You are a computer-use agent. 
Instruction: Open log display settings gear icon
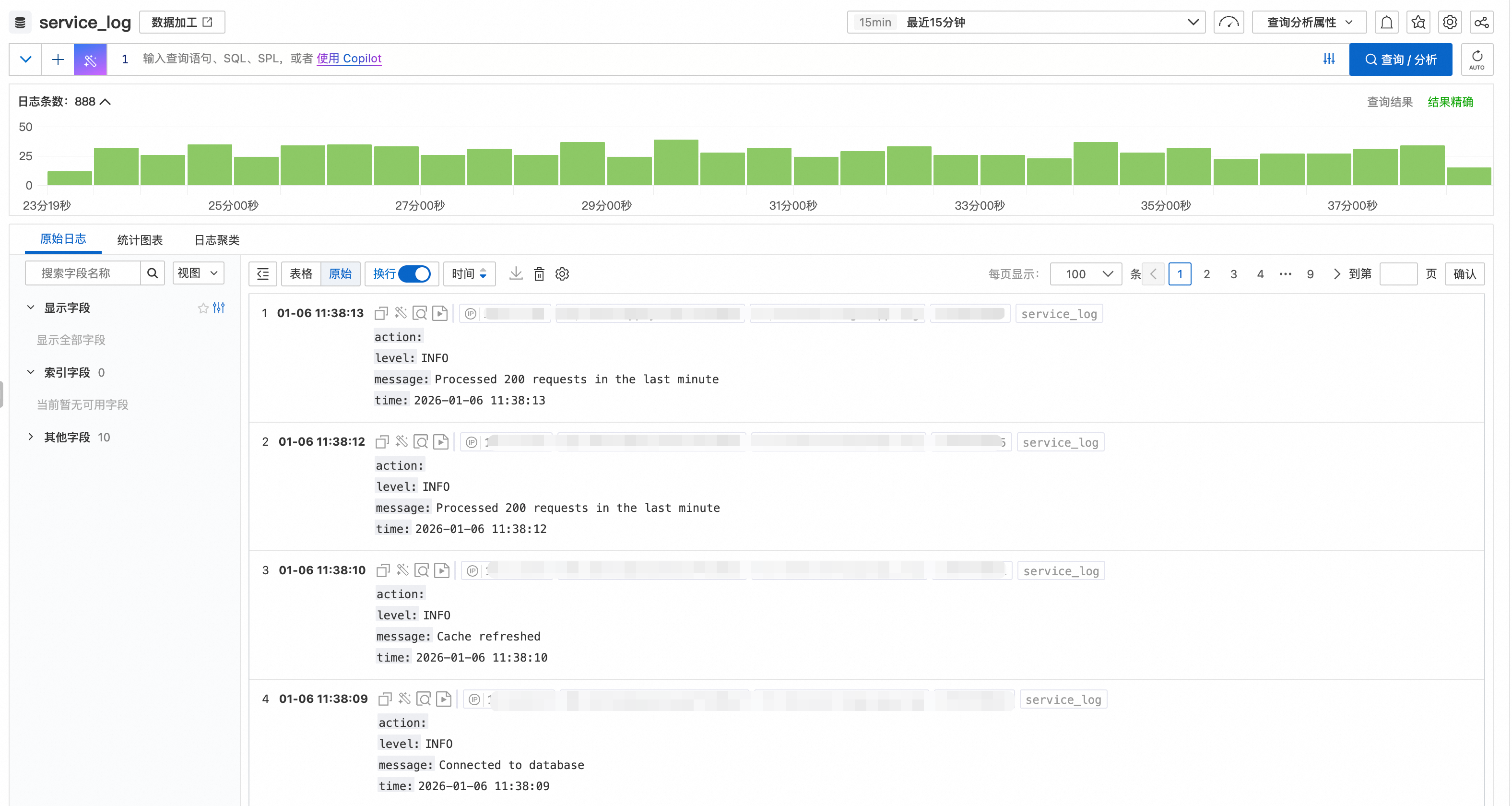pyautogui.click(x=562, y=273)
